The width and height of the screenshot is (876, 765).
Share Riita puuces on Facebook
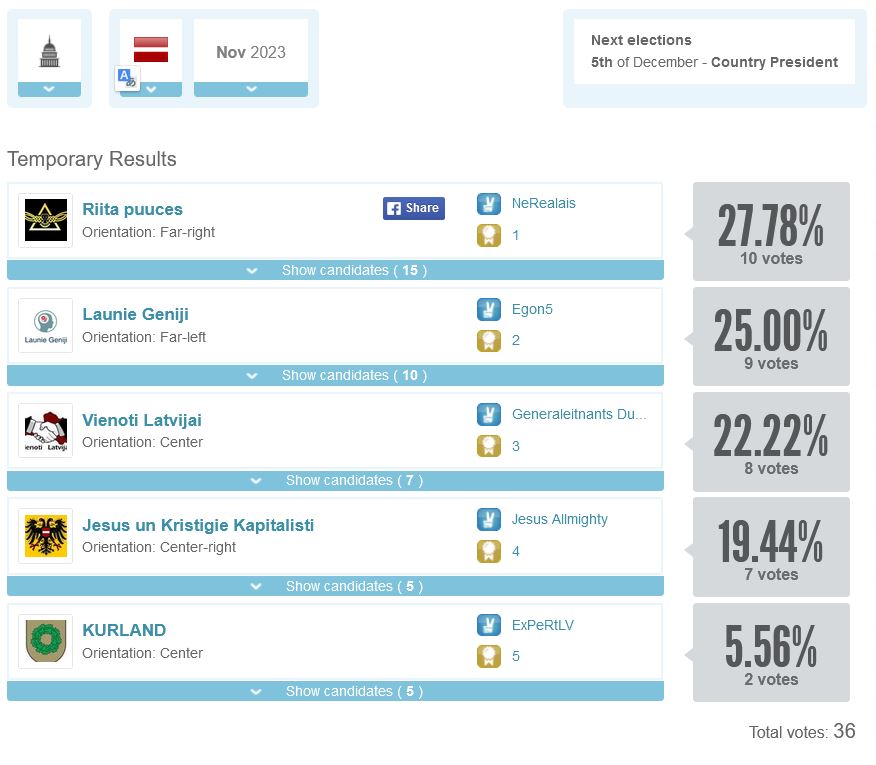click(x=413, y=208)
